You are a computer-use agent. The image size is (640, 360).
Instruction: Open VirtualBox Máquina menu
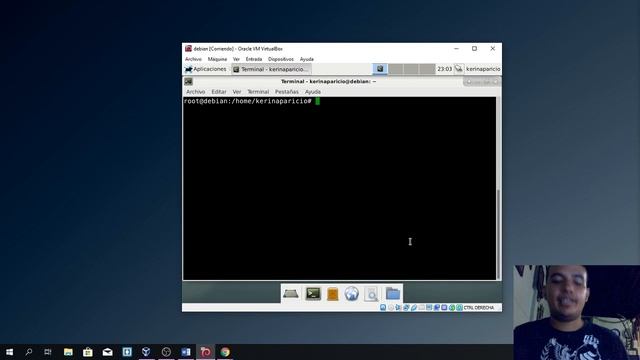(x=217, y=59)
